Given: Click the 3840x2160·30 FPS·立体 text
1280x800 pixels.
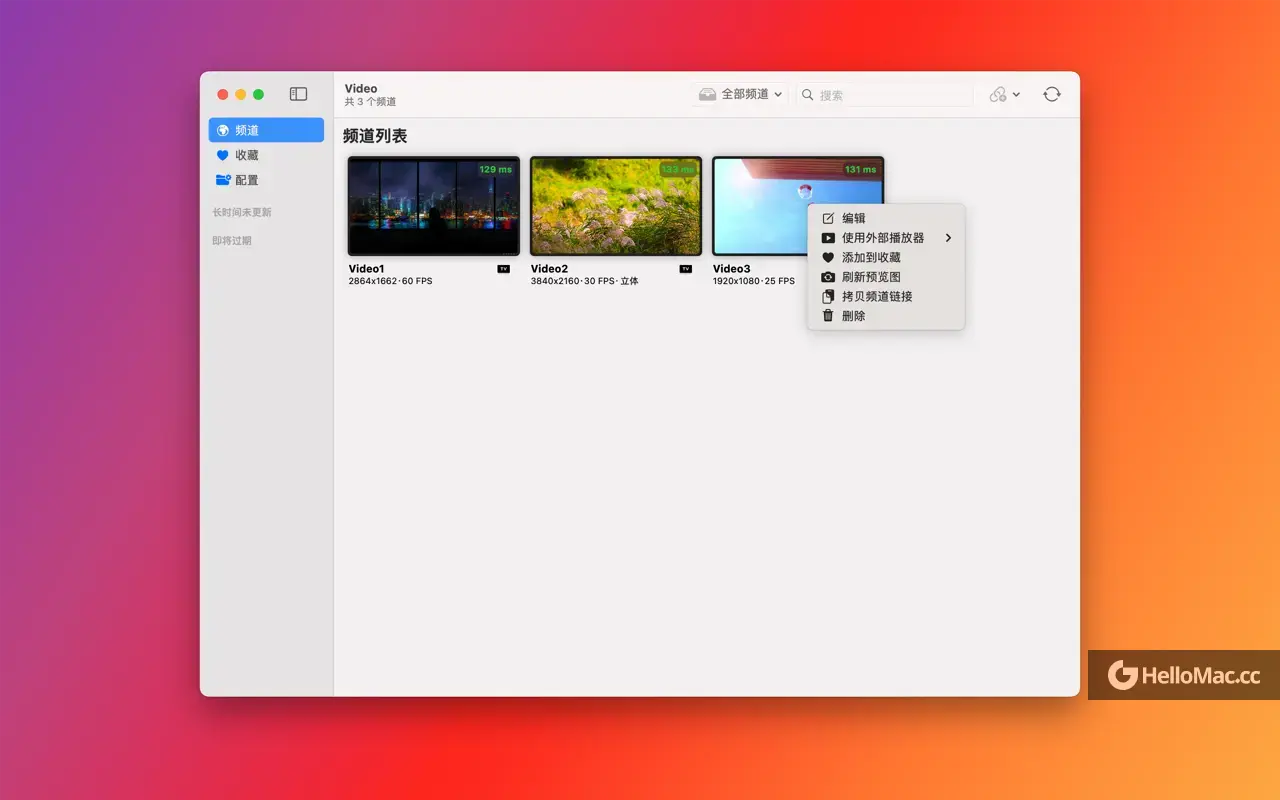Looking at the screenshot, I should (x=584, y=282).
